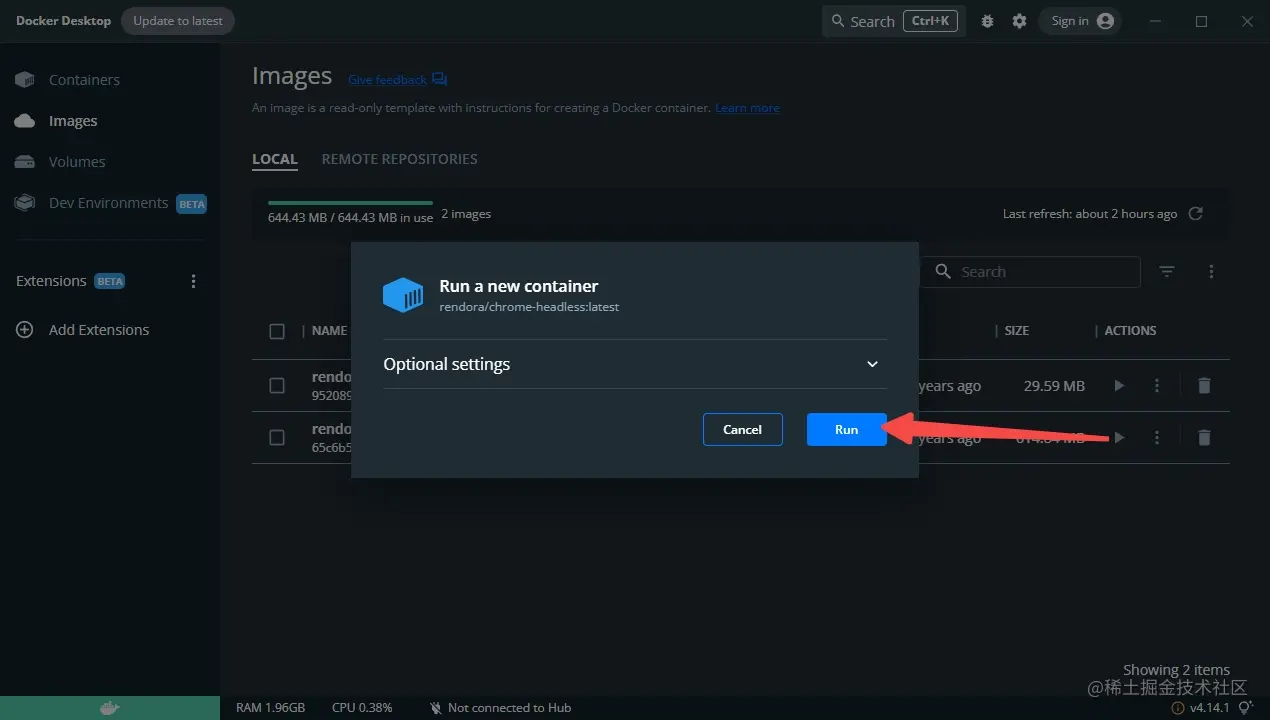Open the Learn more link
1270x720 pixels.
(747, 108)
